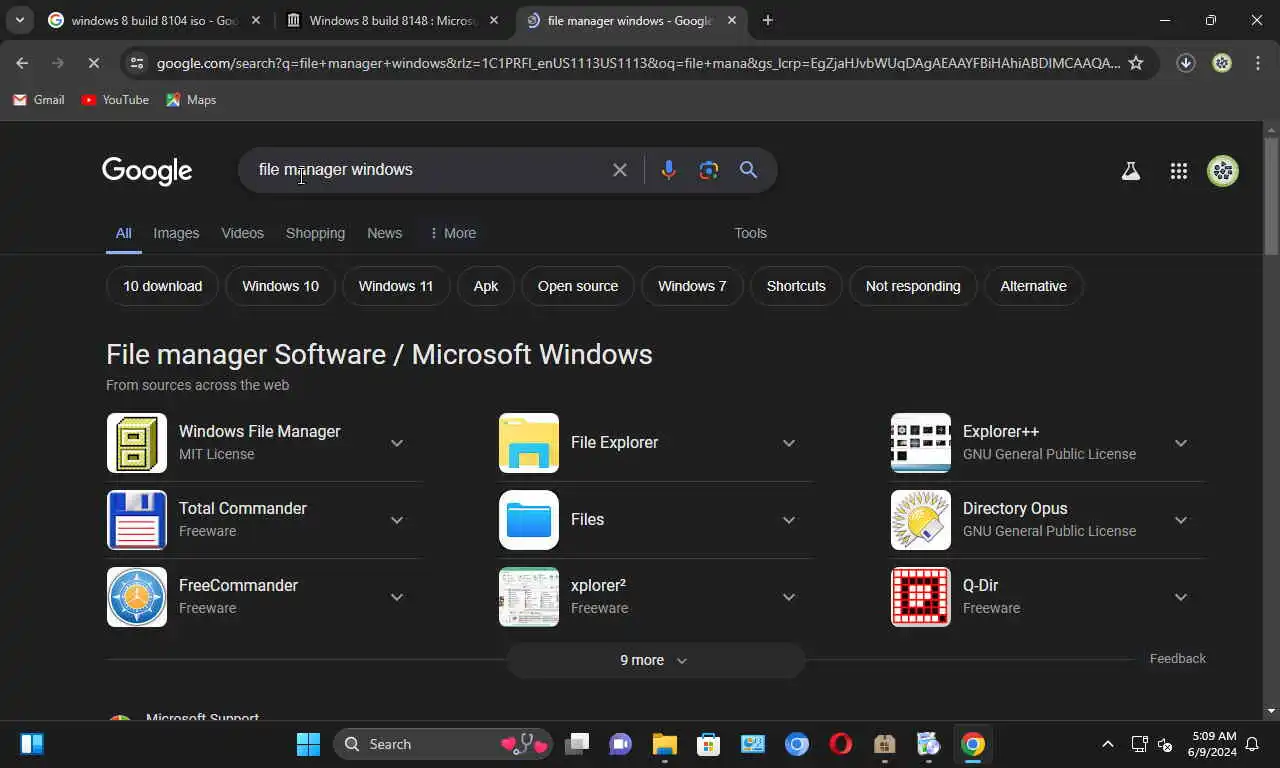Screen dimensions: 1280x768
Task: Apply the 'Open source' suggestion chip
Action: (x=578, y=286)
